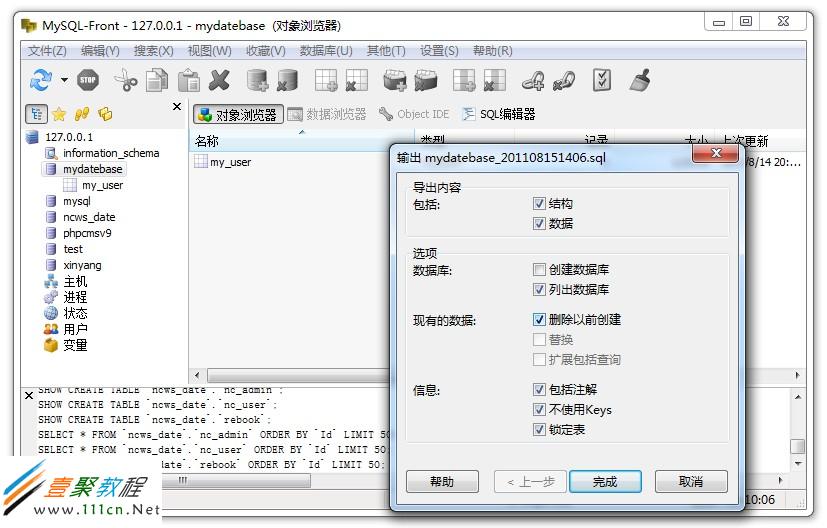The image size is (827, 528).
Task: Select the mysql database node
Action: click(x=77, y=201)
